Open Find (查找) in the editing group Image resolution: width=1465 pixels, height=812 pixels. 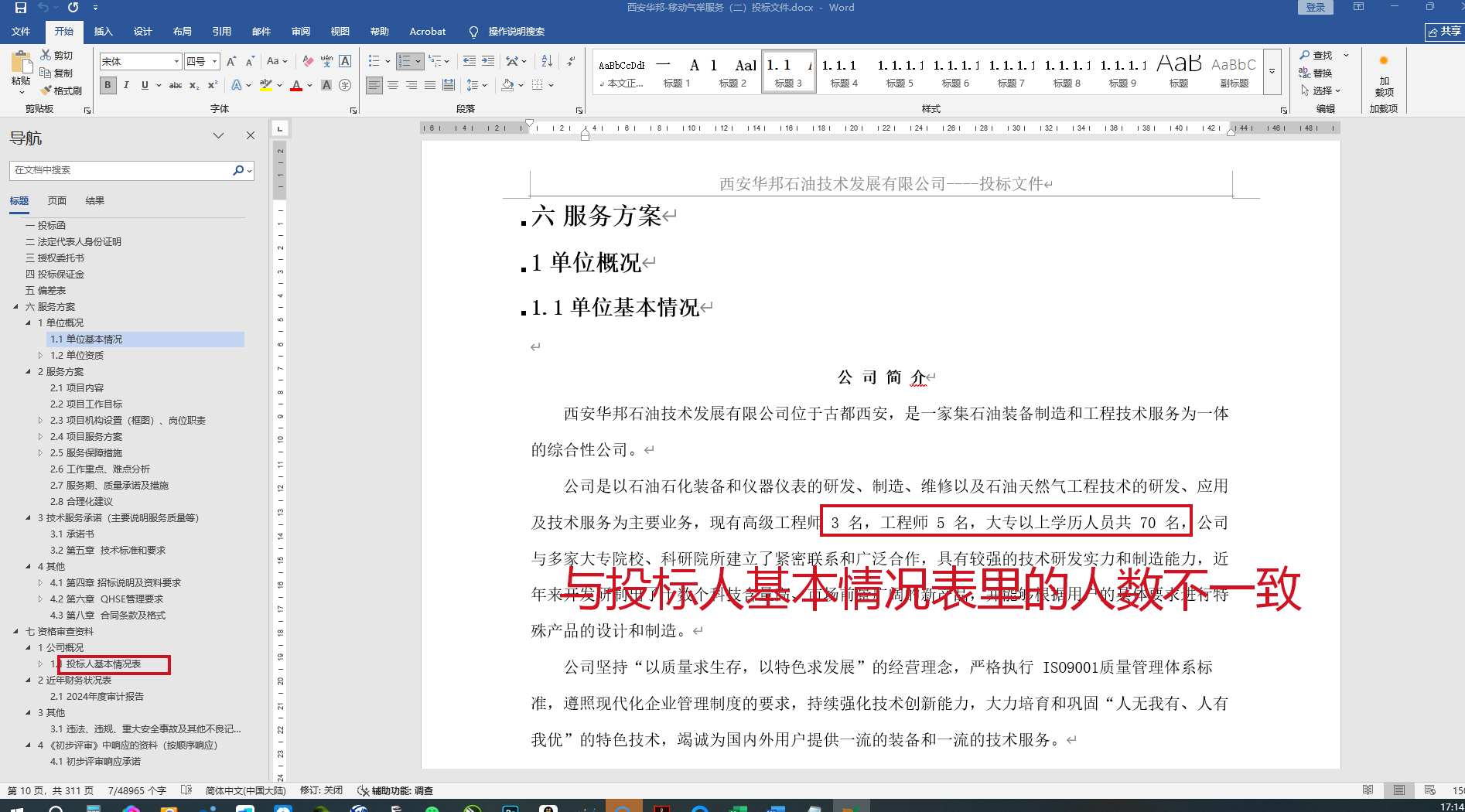(x=1316, y=55)
